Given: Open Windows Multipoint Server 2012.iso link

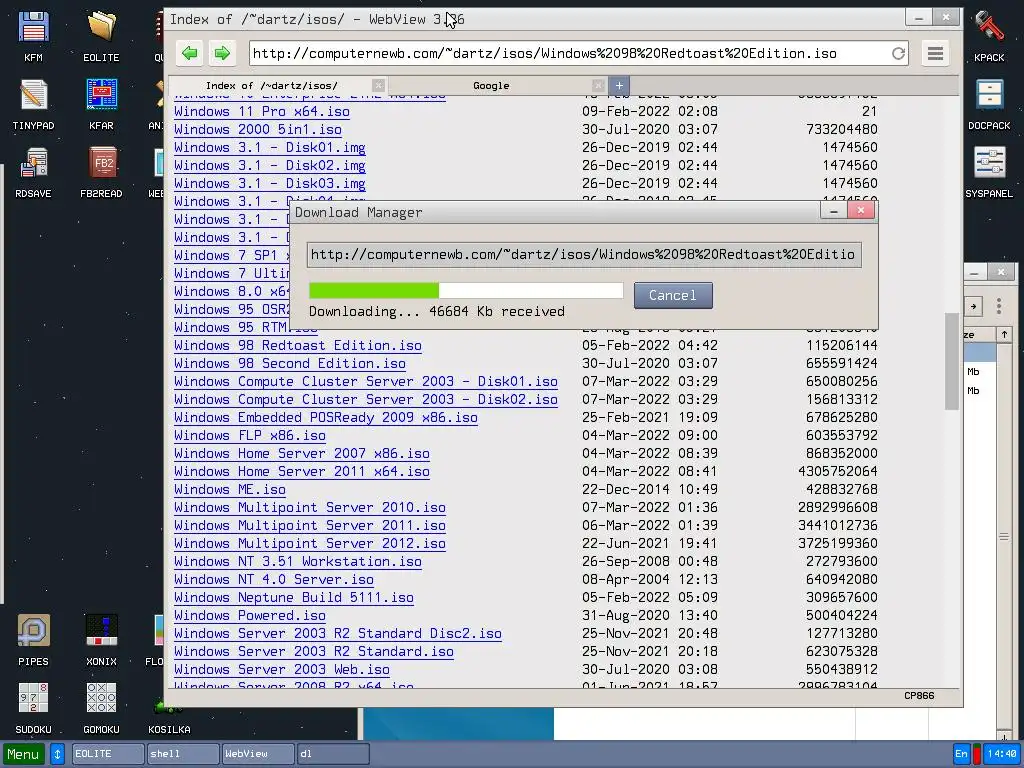Looking at the screenshot, I should 310,543.
